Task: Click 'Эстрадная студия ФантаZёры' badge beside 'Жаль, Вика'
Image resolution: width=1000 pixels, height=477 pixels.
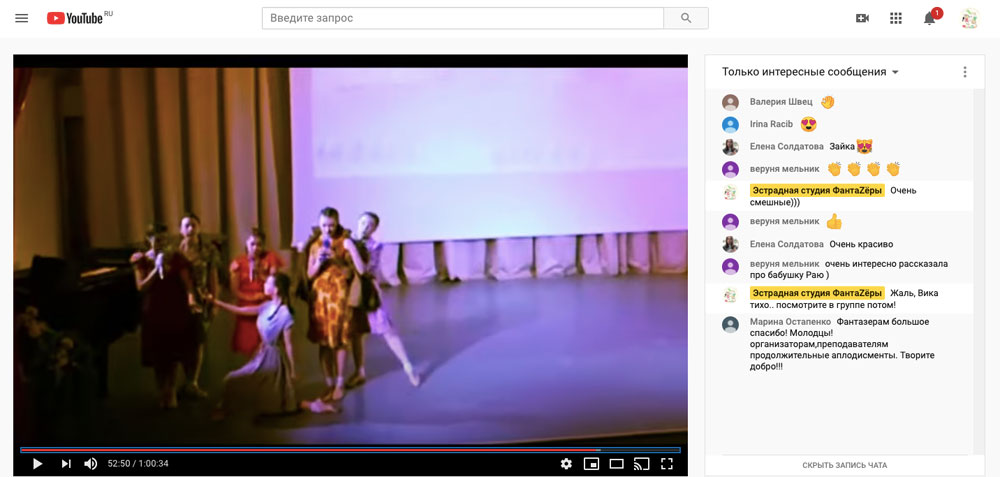Action: [x=817, y=293]
